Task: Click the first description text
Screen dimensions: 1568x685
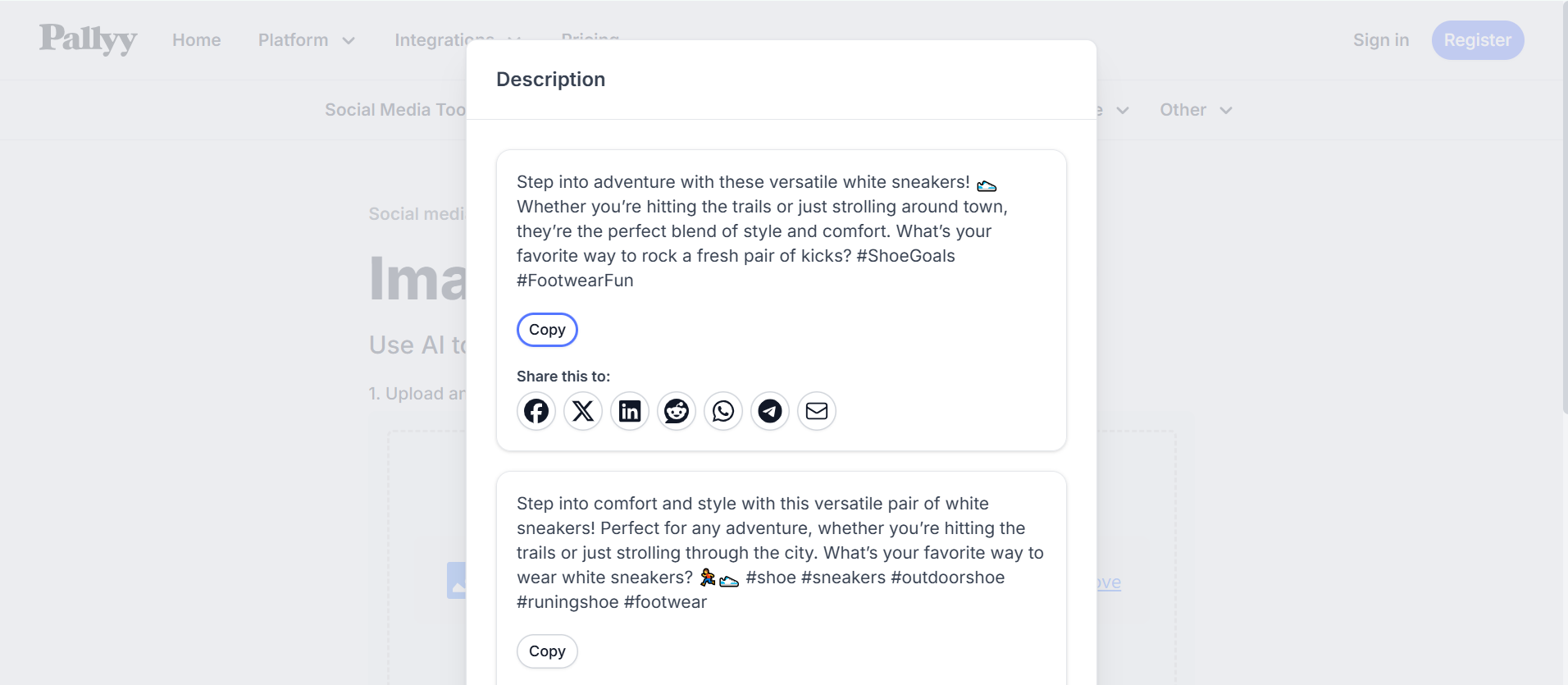Action: tap(761, 231)
